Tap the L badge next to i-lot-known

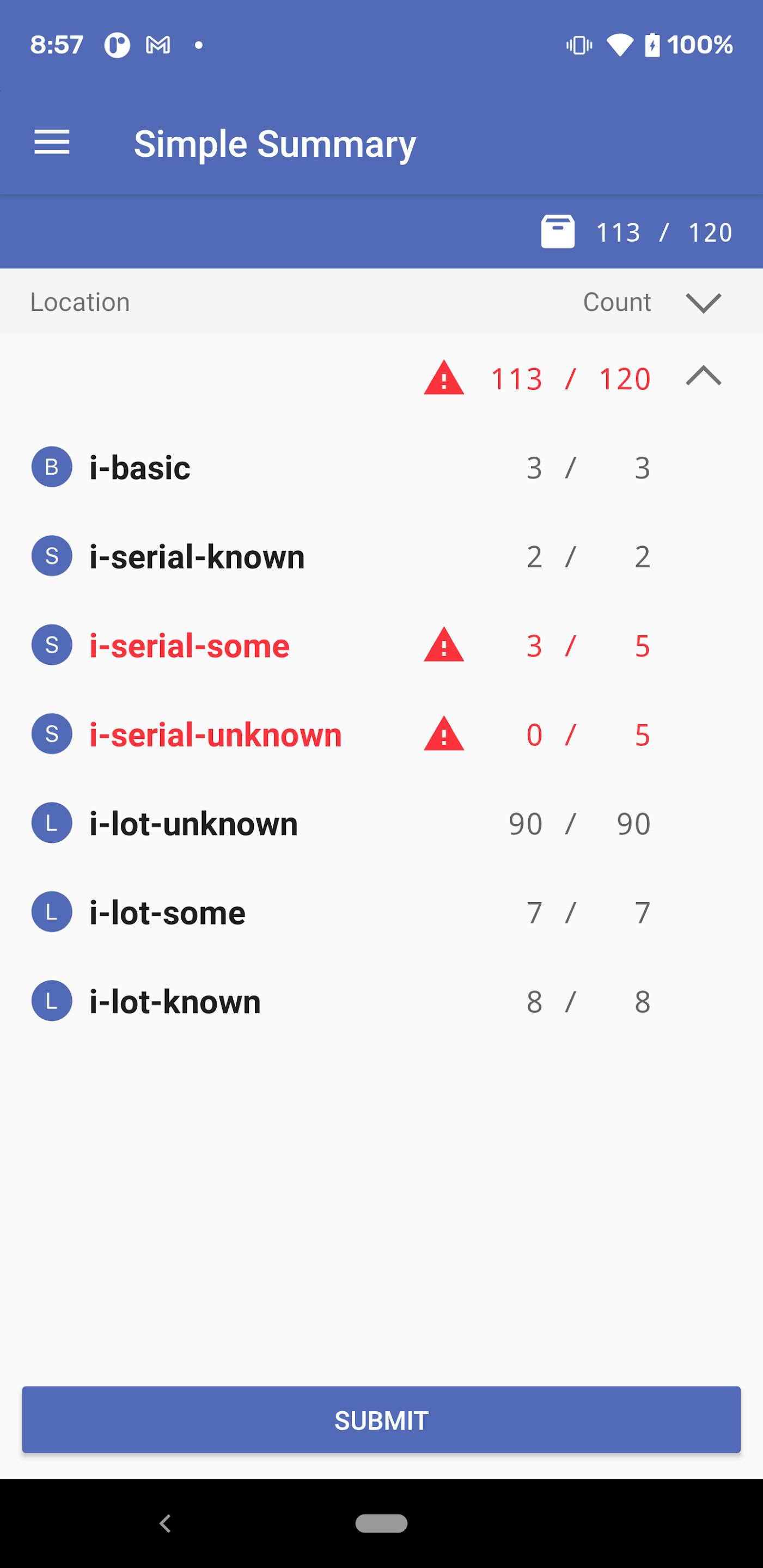click(52, 1001)
